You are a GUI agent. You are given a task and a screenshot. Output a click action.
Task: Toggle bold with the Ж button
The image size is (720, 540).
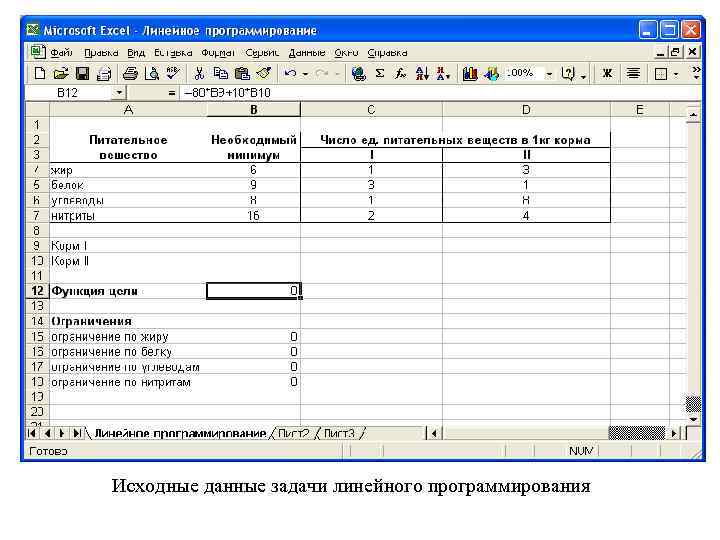[x=607, y=73]
